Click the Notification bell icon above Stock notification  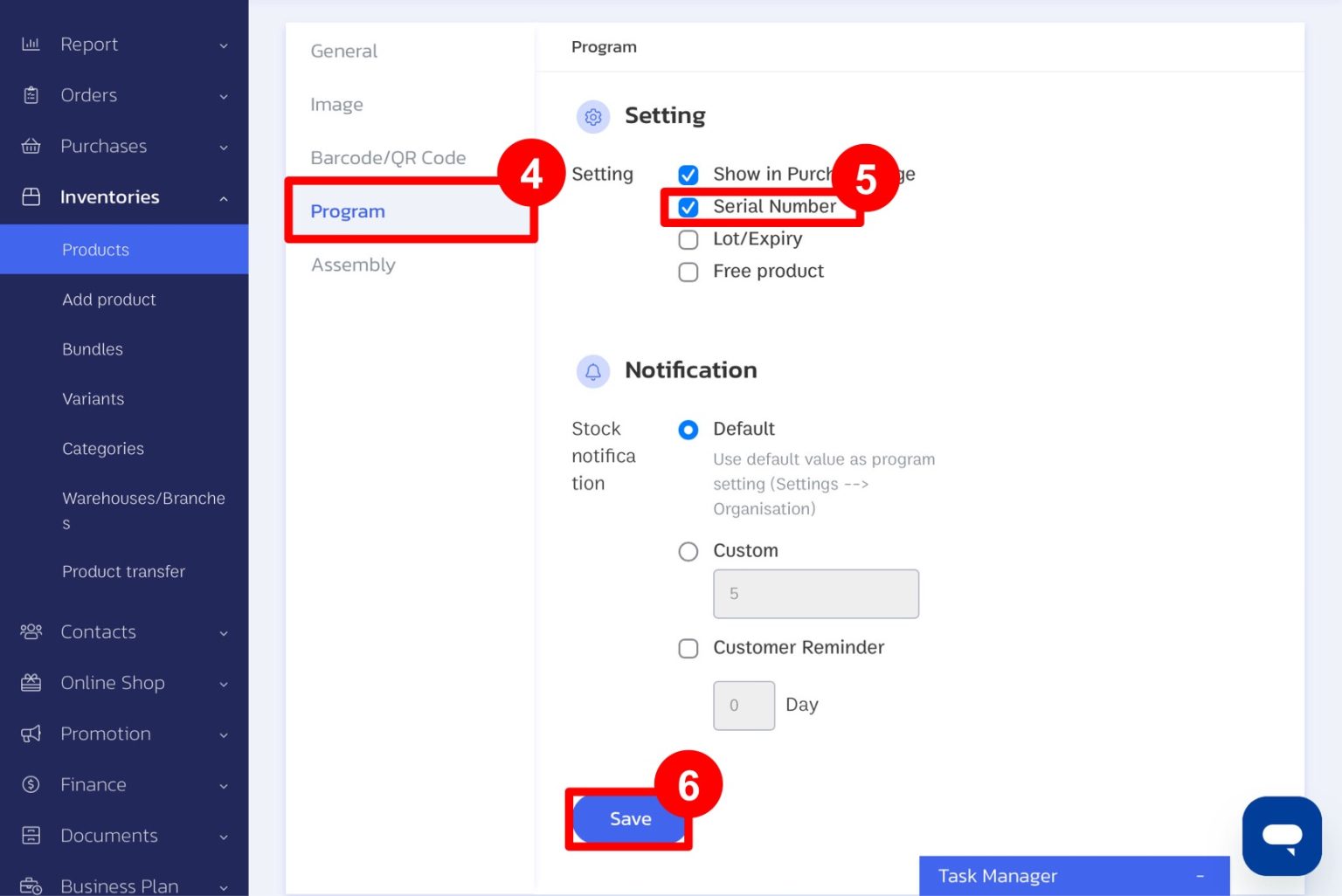(x=593, y=371)
